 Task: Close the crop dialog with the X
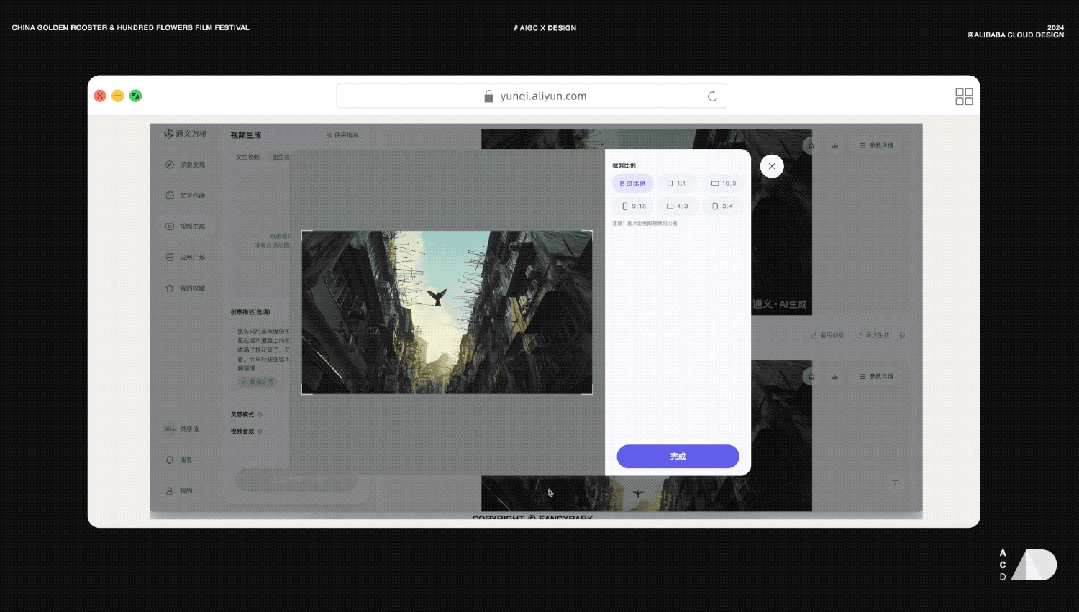pyautogui.click(x=771, y=166)
